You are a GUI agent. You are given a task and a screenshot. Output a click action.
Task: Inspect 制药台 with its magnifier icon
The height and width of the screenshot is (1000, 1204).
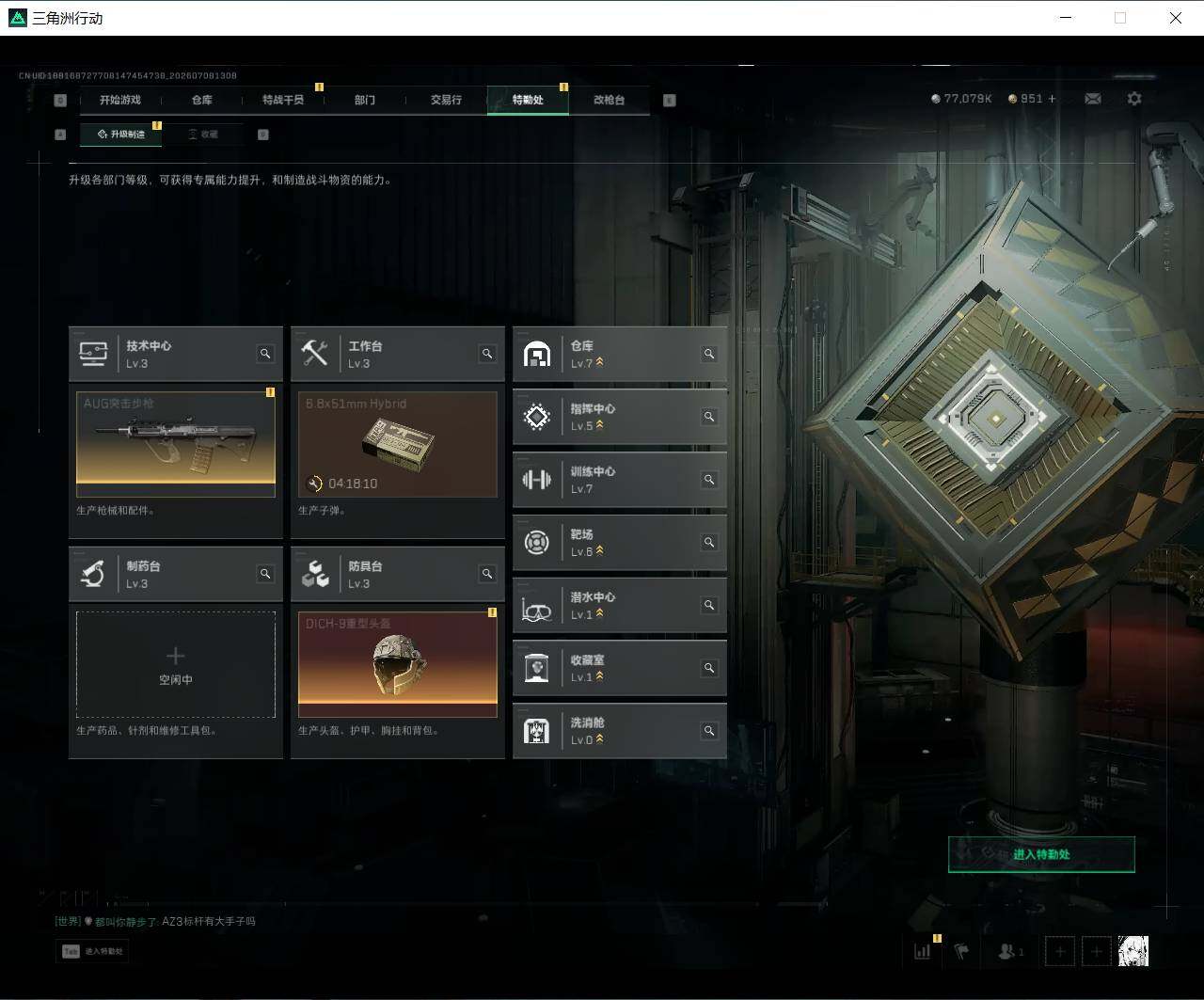click(265, 574)
